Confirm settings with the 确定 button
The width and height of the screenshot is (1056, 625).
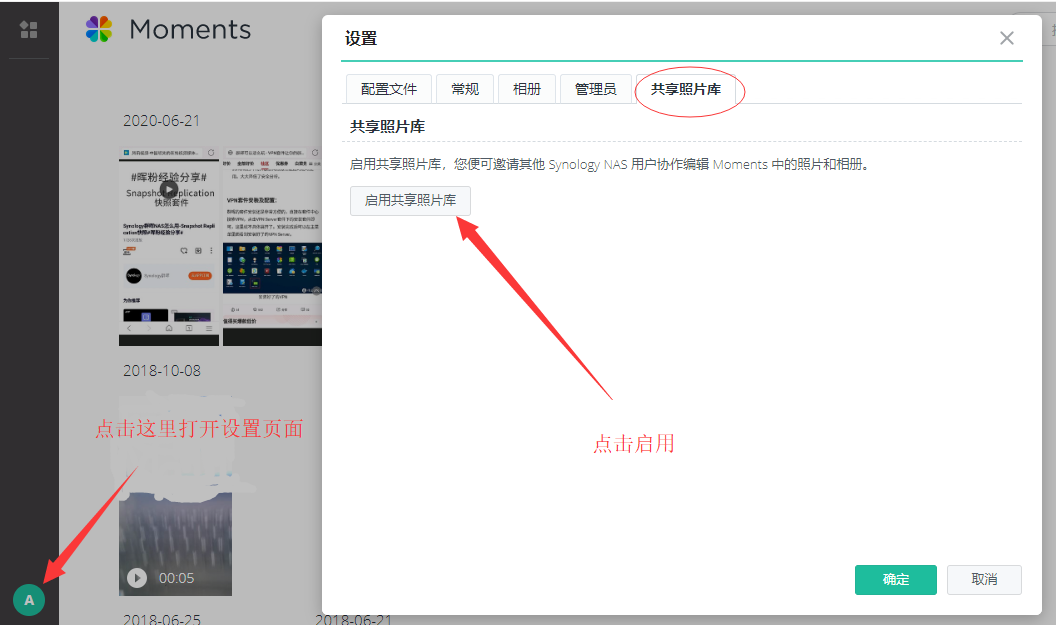(x=895, y=580)
